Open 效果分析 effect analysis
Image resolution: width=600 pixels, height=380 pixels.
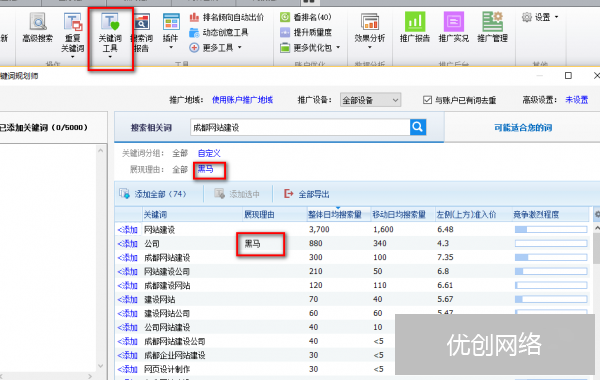[x=370, y=28]
